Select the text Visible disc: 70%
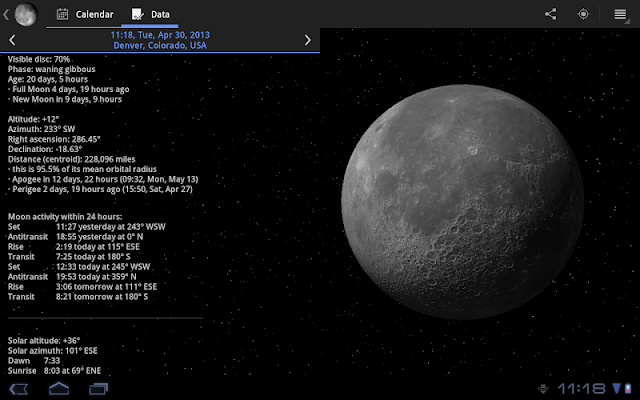Viewport: 640px width, 400px height. pyautogui.click(x=39, y=59)
